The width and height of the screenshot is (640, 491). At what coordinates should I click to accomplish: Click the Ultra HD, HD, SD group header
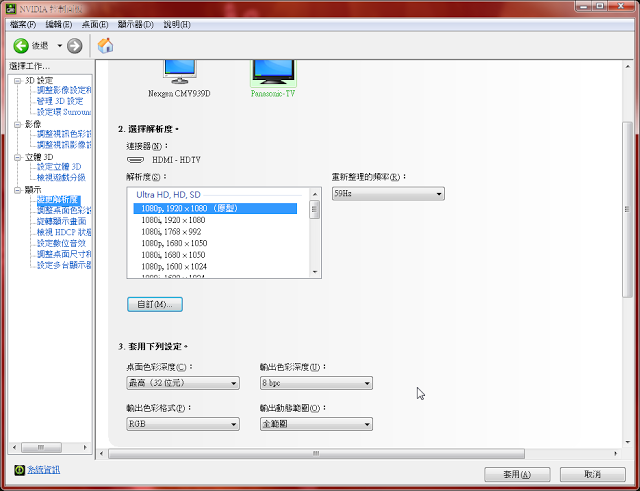[x=169, y=195]
